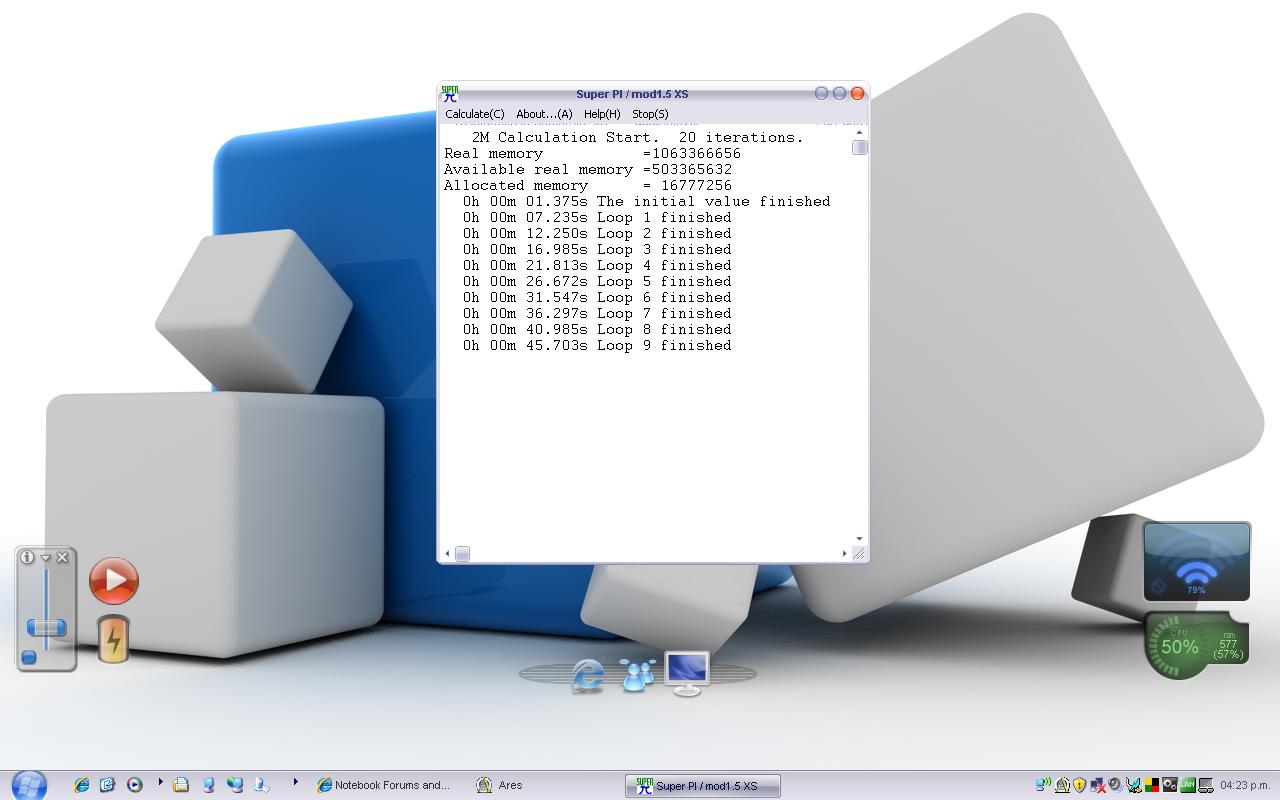The height and width of the screenshot is (800, 1280).
Task: Click the horizontal scrollbar thumb in Super PI
Action: pyautogui.click(x=462, y=553)
